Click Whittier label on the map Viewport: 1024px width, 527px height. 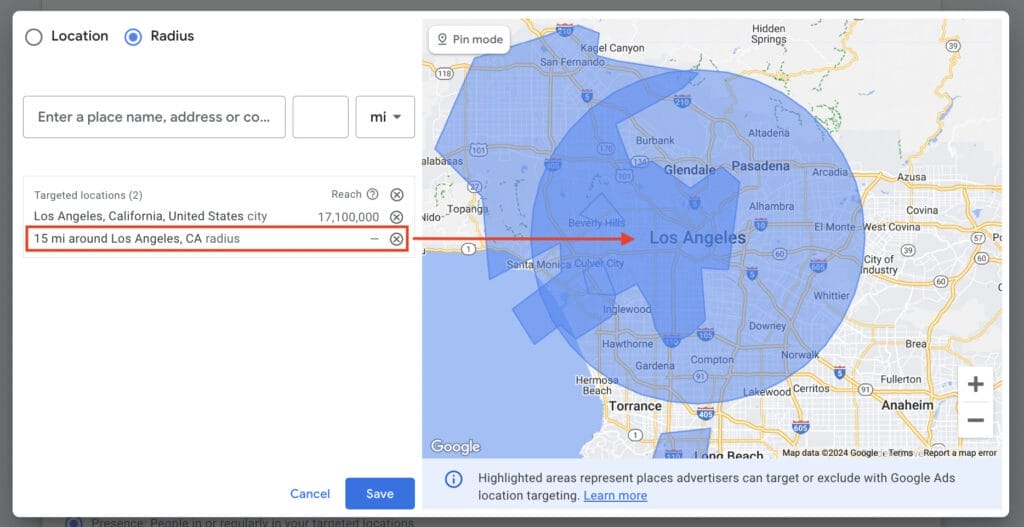[x=831, y=295]
